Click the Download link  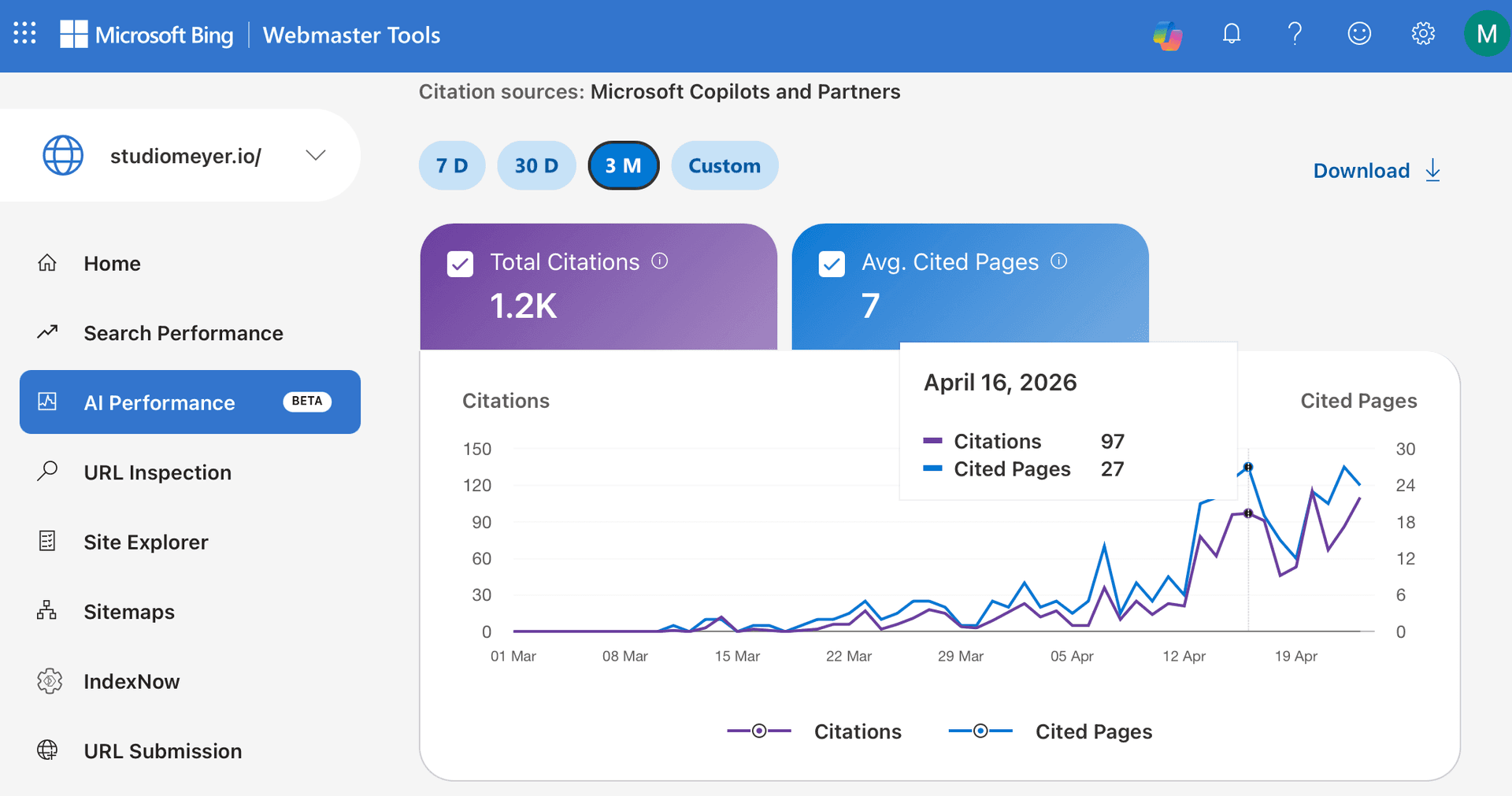1362,170
